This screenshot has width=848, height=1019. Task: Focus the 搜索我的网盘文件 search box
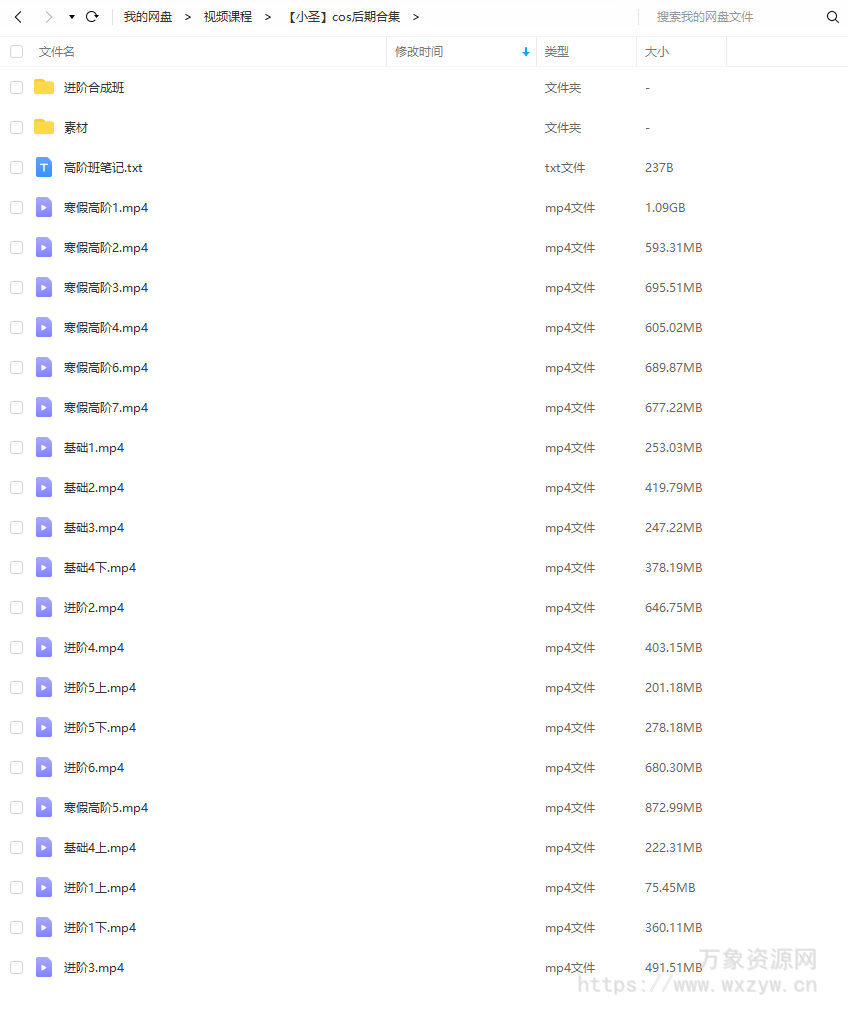pos(731,17)
